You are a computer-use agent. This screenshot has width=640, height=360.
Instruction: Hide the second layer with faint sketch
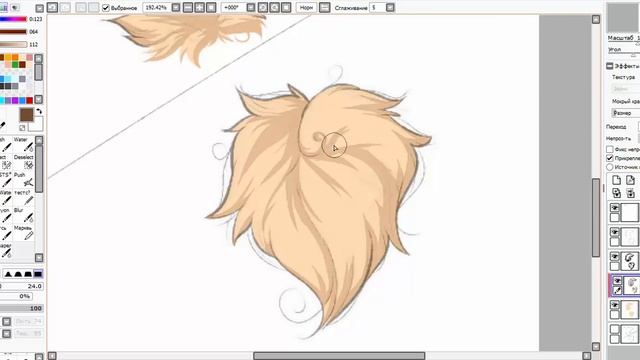[615, 232]
